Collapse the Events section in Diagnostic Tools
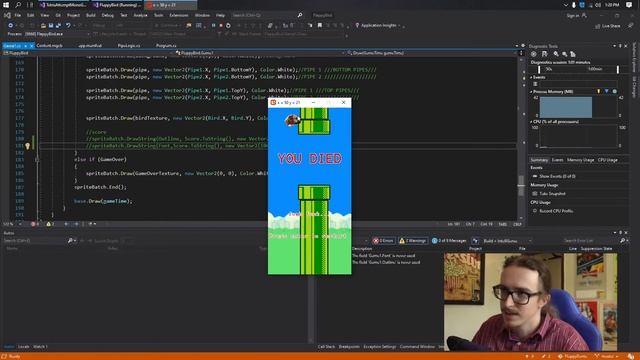This screenshot has width=640, height=360. (x=531, y=77)
